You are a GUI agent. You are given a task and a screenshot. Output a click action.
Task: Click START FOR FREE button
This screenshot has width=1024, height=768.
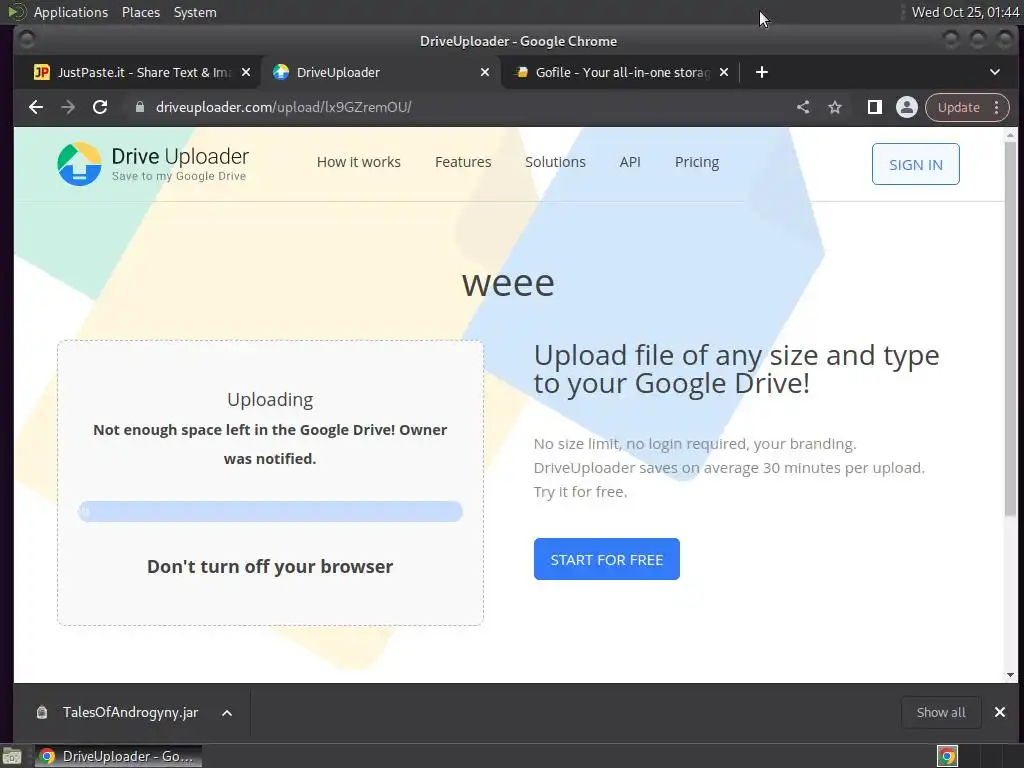click(607, 559)
